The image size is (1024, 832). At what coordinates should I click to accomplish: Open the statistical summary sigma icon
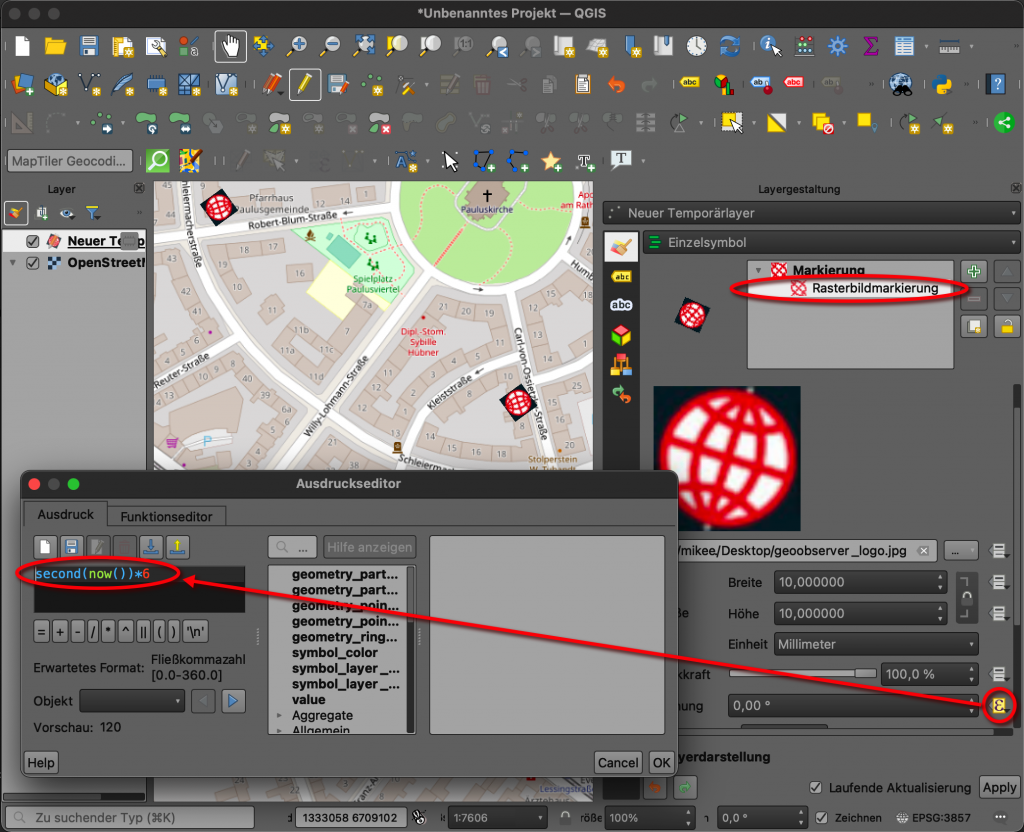(x=871, y=46)
